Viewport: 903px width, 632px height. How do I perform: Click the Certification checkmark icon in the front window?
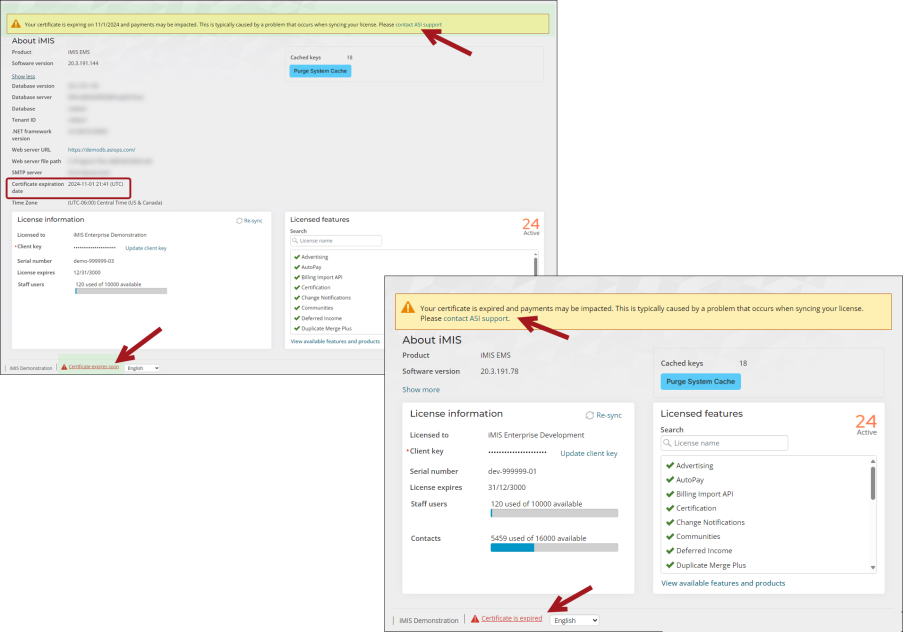pos(670,508)
